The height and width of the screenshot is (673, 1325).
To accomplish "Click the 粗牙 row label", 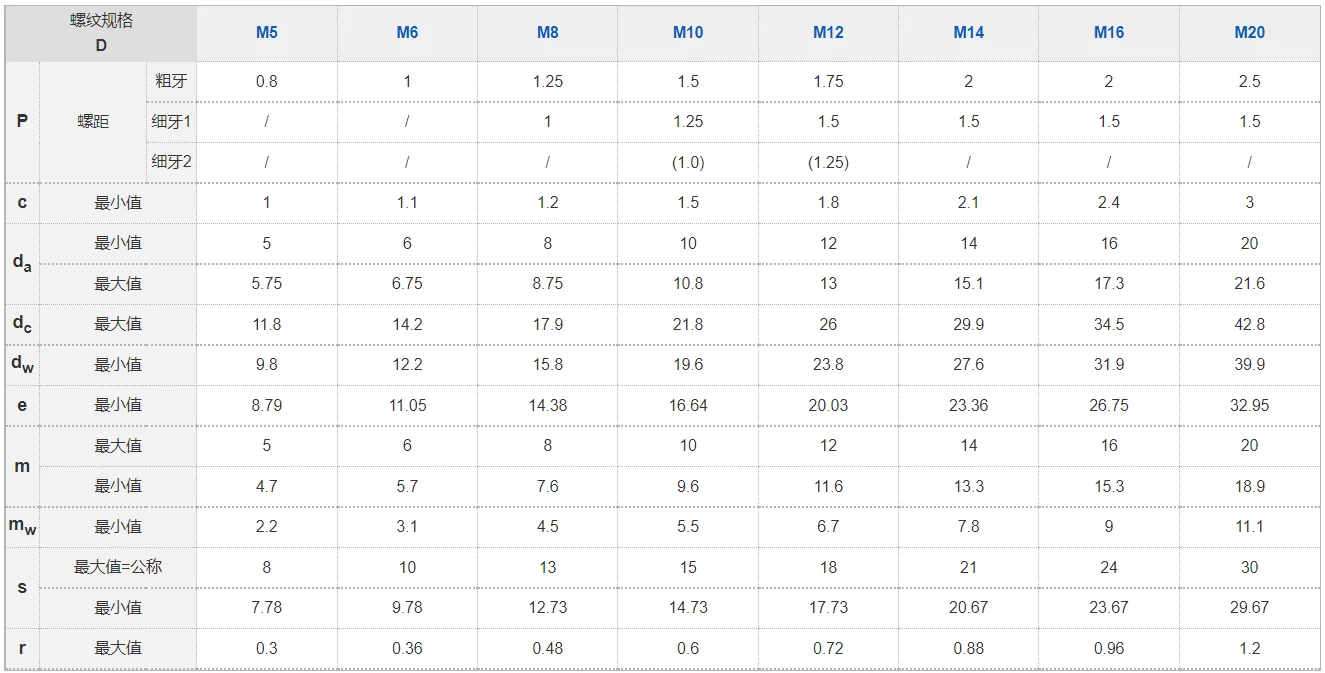I will (x=171, y=81).
